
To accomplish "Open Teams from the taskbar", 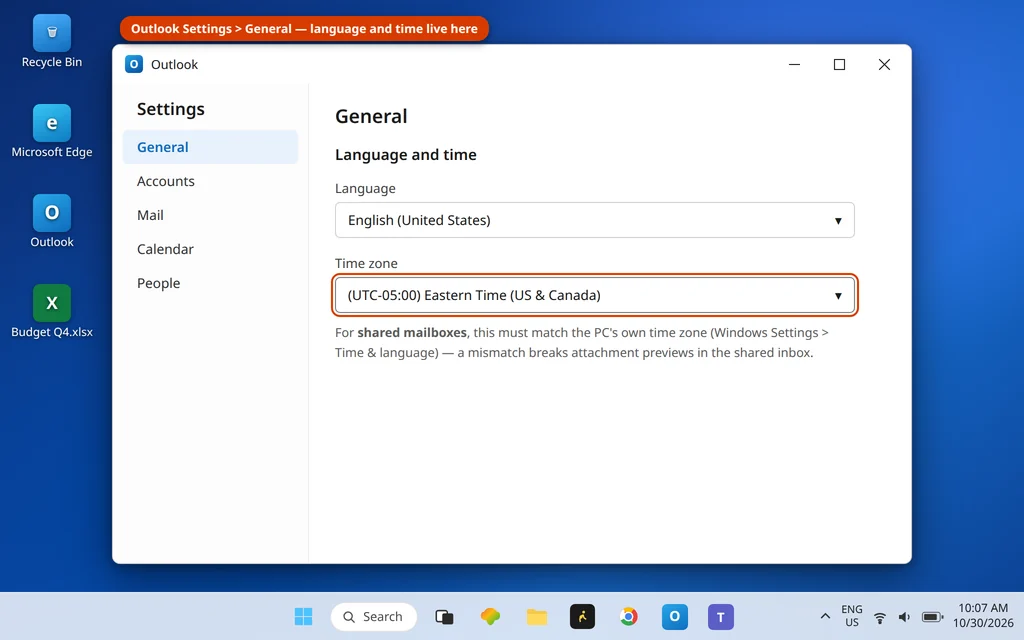I will pyautogui.click(x=721, y=616).
